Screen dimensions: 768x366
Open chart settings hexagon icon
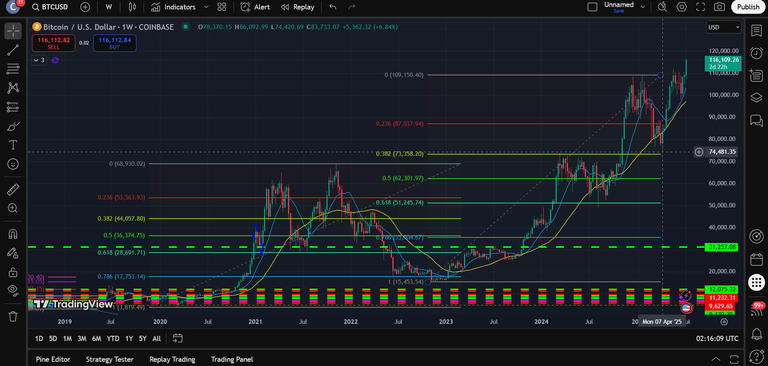[681, 7]
